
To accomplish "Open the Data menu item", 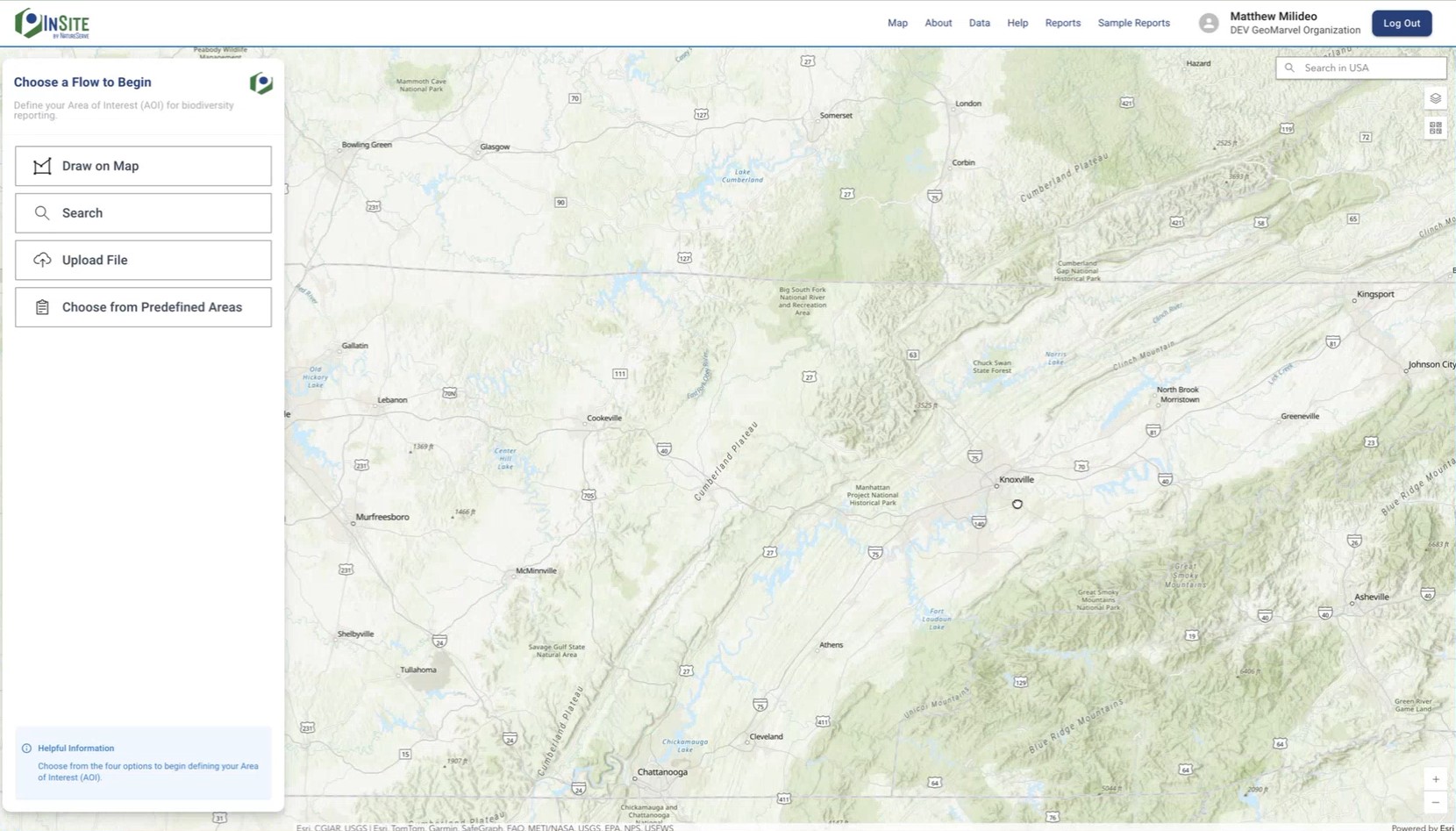I will [x=979, y=23].
